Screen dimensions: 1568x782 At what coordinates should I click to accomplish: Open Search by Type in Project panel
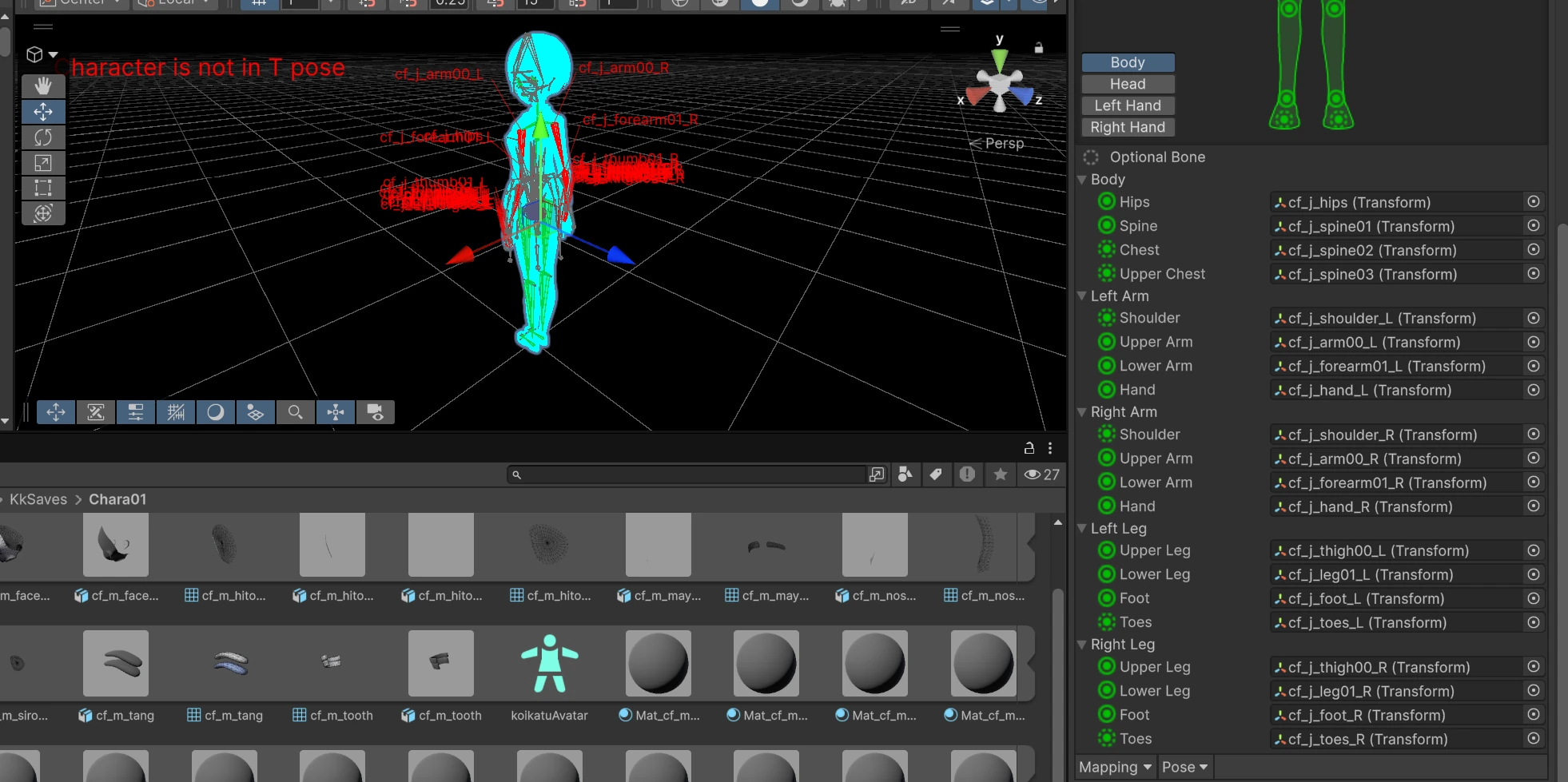[905, 474]
